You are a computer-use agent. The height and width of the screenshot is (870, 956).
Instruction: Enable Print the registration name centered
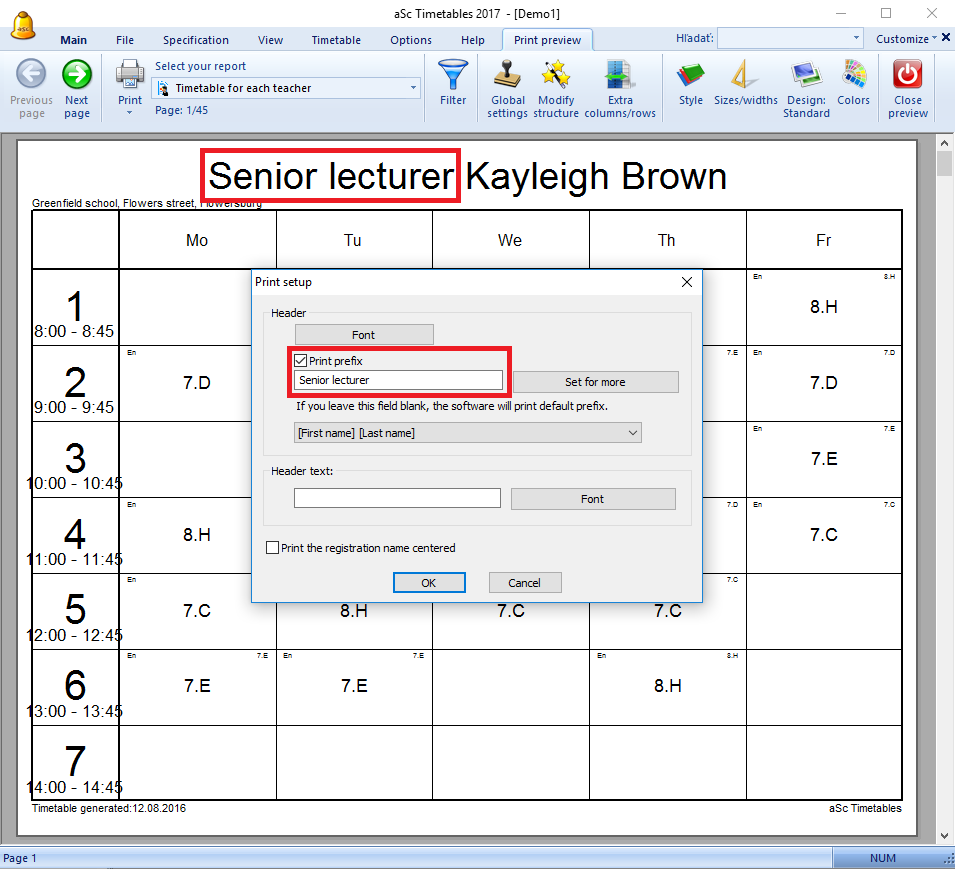(x=273, y=548)
